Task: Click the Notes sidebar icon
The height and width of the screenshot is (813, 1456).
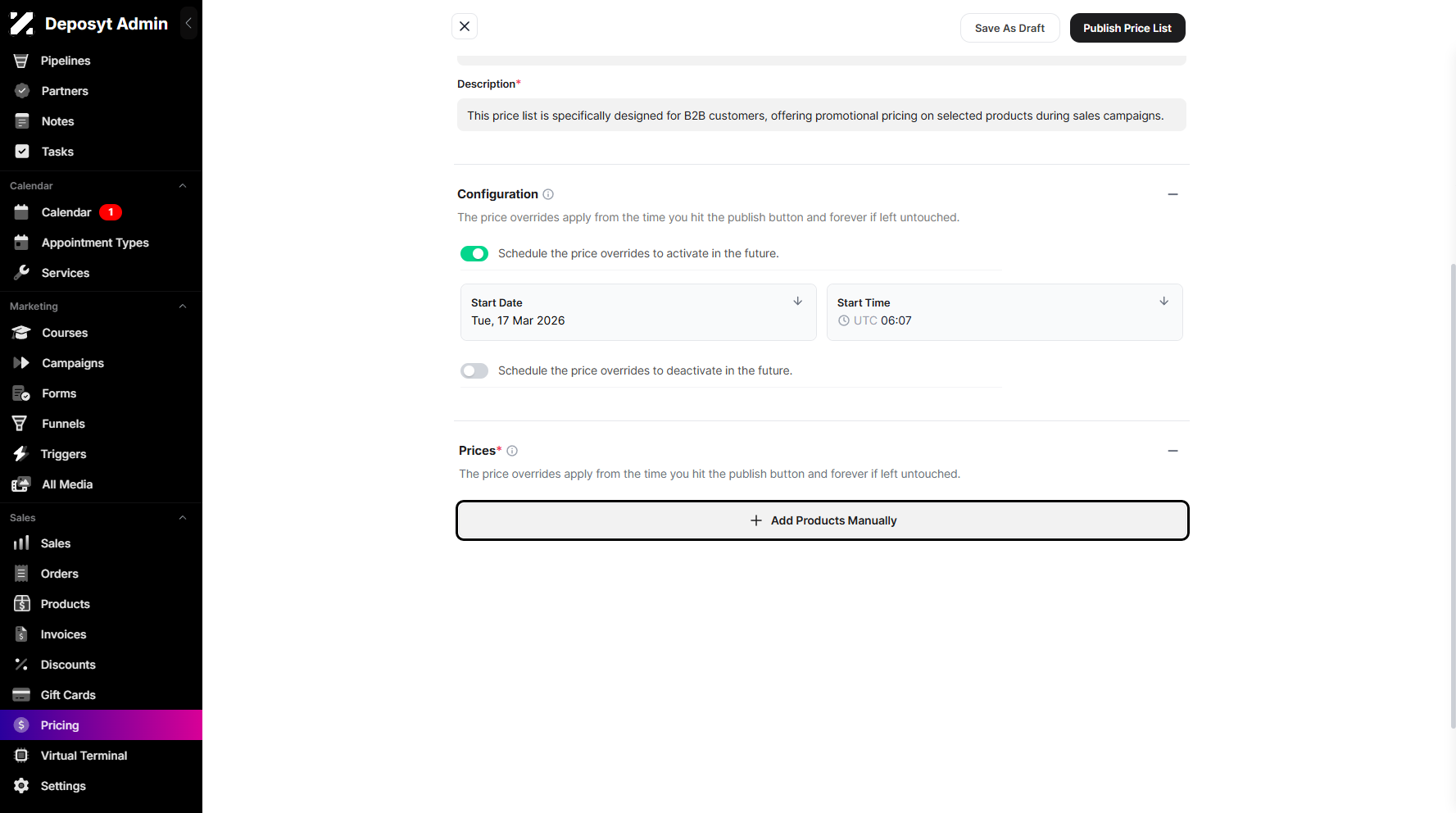Action: (x=22, y=121)
